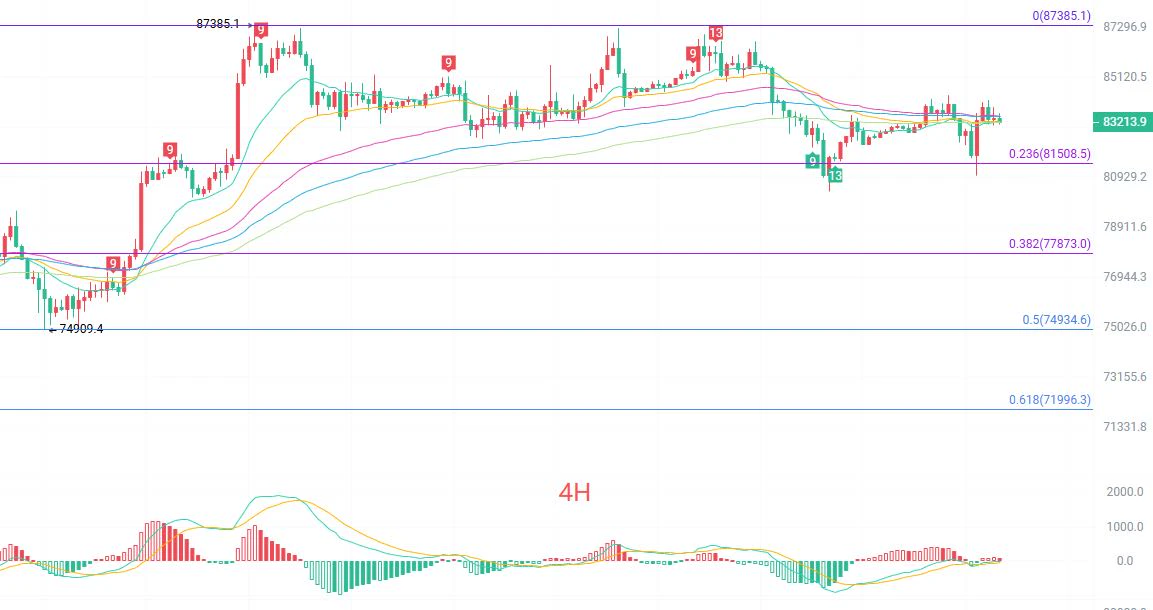This screenshot has height=610, width=1153.
Task: Click the 85120.5 price axis value
Action: click(1125, 76)
